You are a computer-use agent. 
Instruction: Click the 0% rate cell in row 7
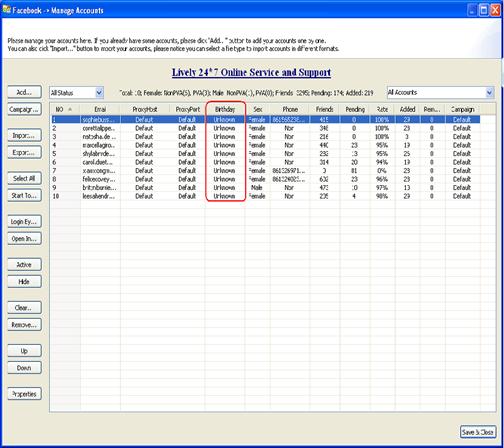[x=382, y=171]
